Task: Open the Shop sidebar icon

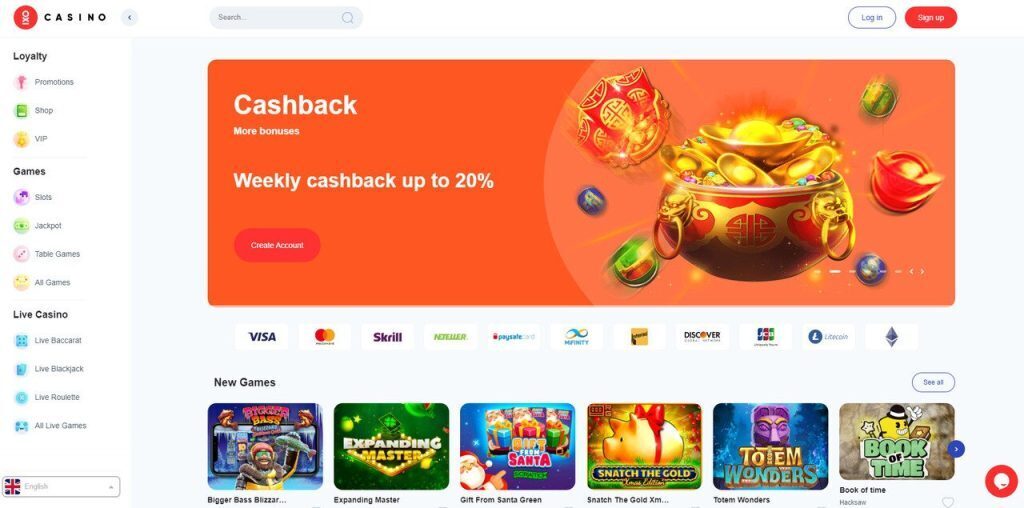Action: click(x=22, y=110)
